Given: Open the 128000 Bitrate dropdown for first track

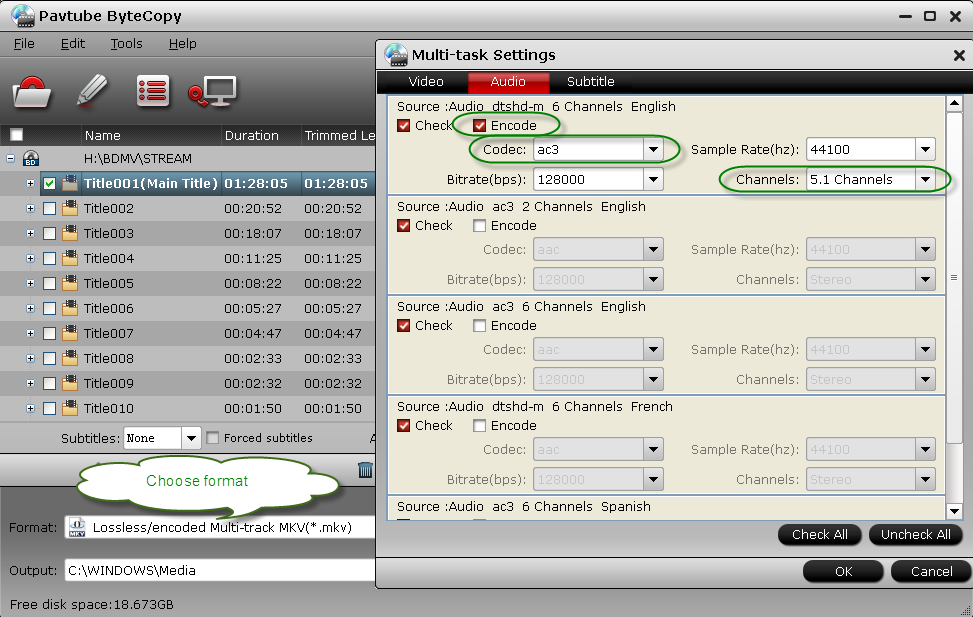Looking at the screenshot, I should [653, 179].
